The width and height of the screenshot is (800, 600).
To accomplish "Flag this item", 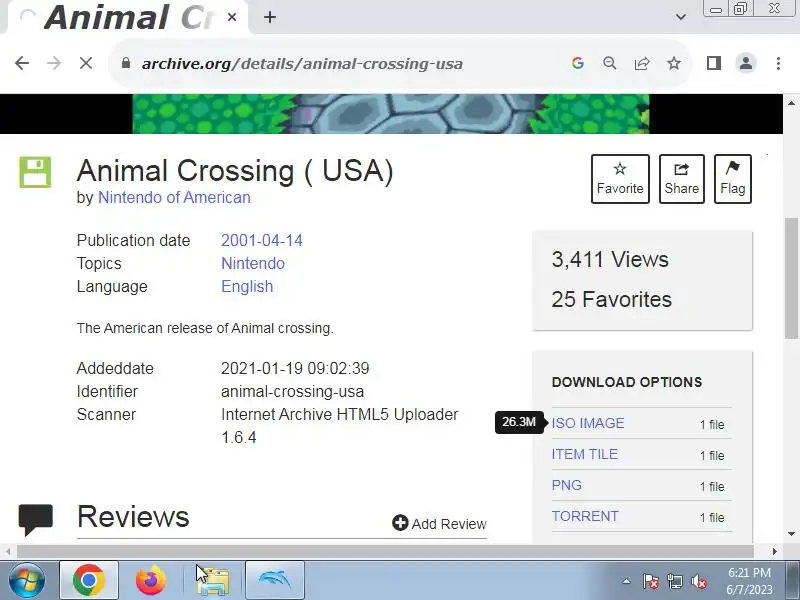I will [x=733, y=179].
